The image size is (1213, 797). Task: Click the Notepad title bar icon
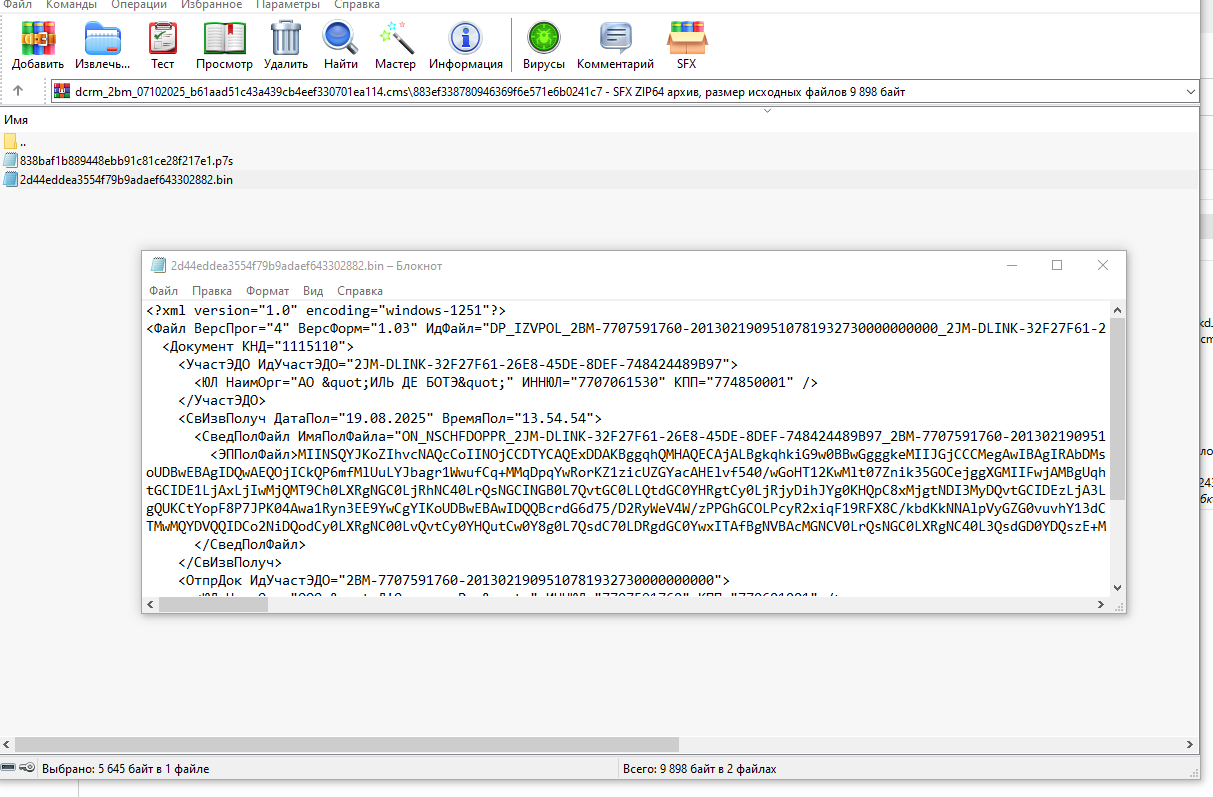[158, 265]
